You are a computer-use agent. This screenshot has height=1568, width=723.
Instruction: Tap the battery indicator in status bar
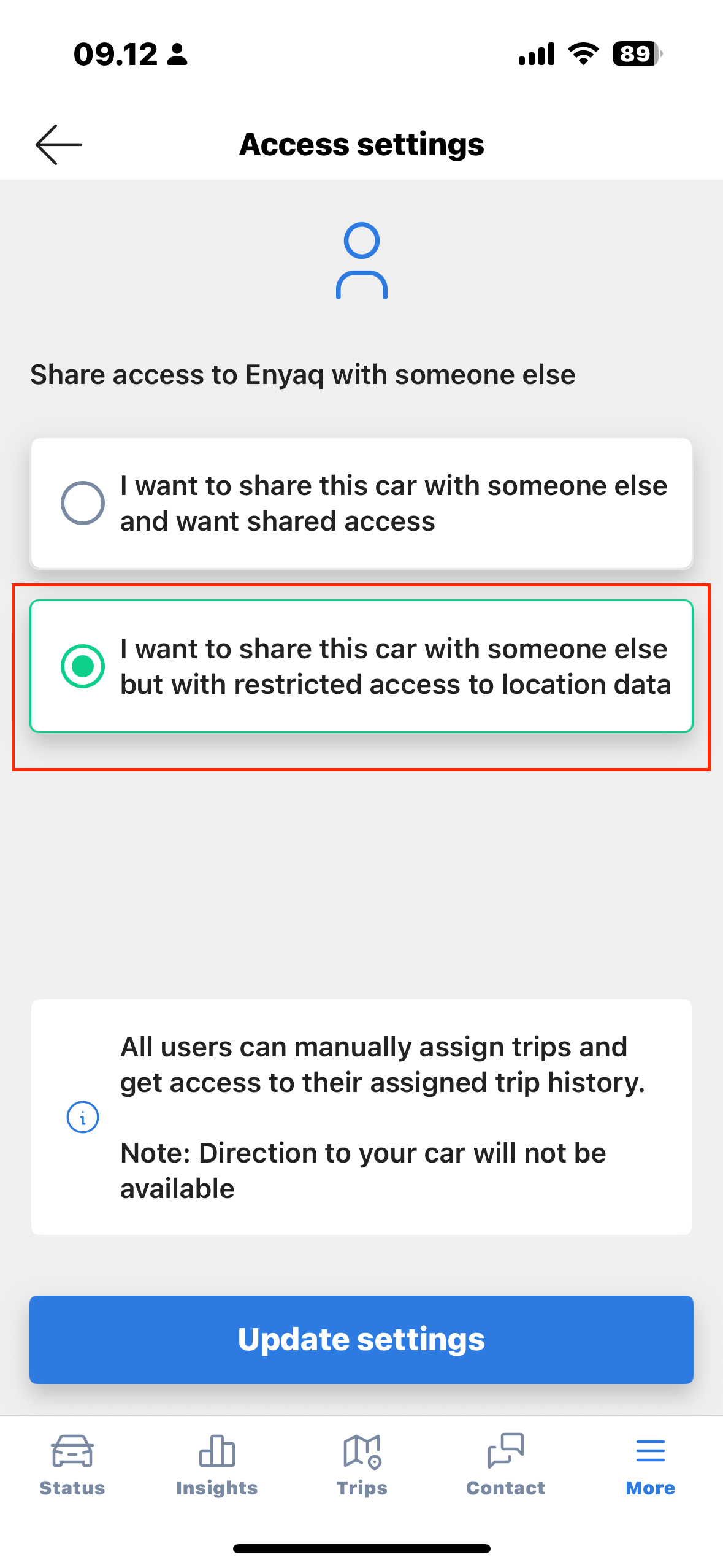tap(637, 54)
